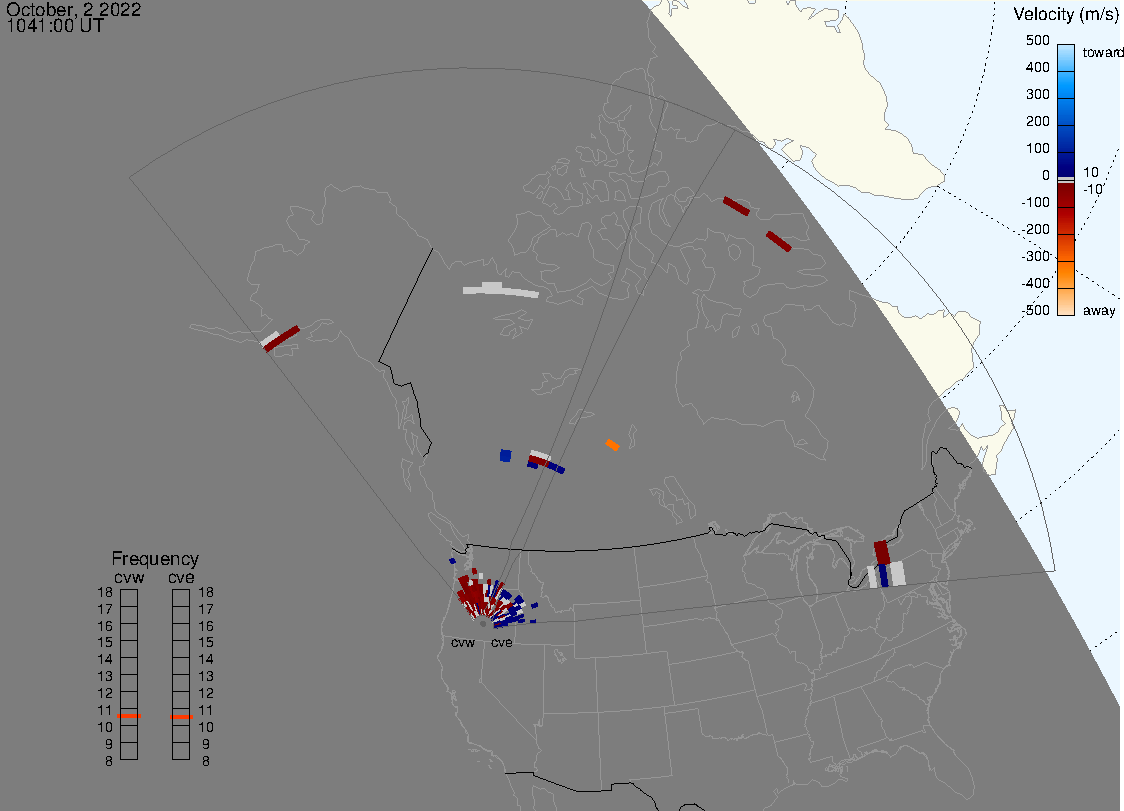Screen dimensions: 1124x811
Task: Click the orange frequency marker on the cve bar
Action: pyautogui.click(x=181, y=717)
